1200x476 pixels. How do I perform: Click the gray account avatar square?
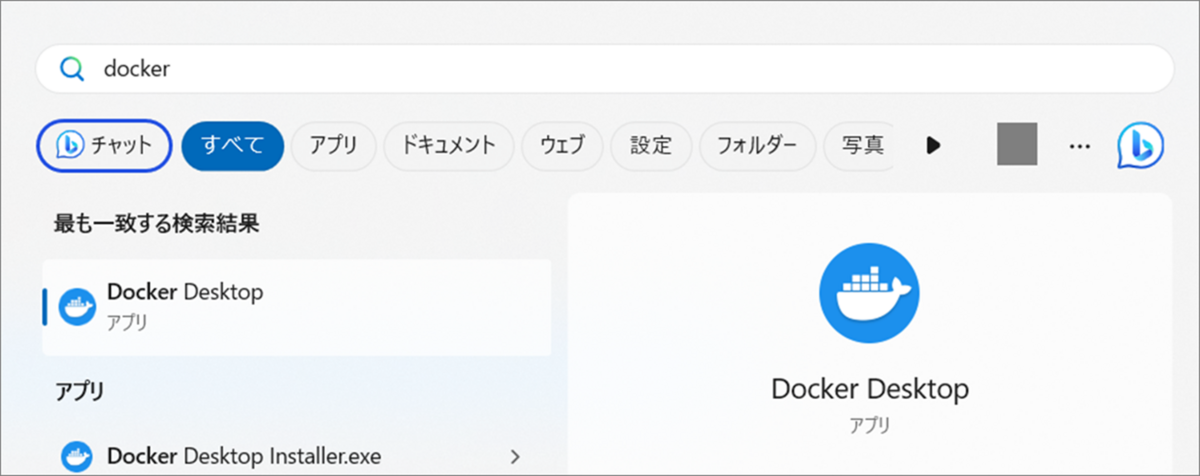1017,146
